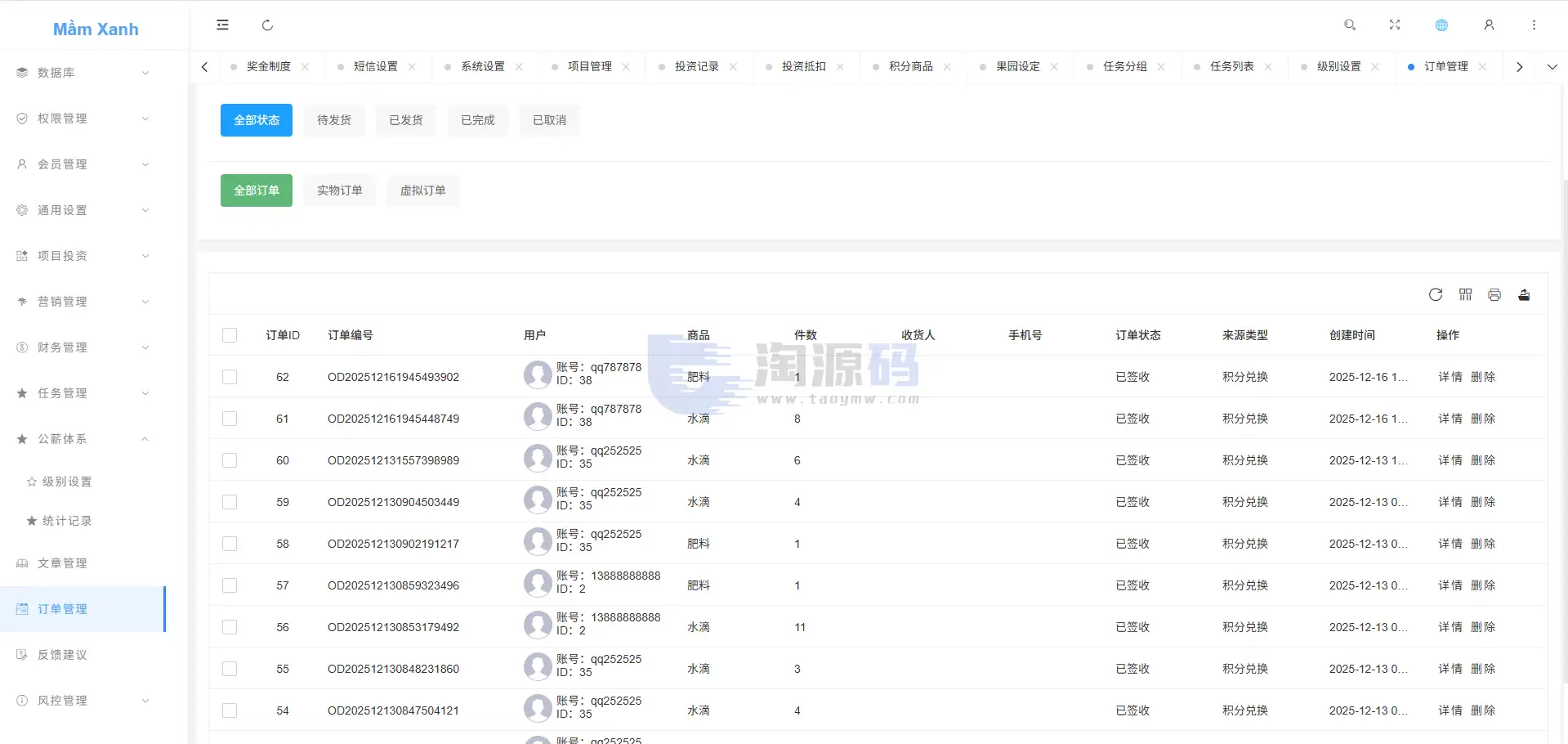Screen dimensions: 1568x744
Task: Expand the 财务管理 sidebar menu
Action: coord(83,347)
